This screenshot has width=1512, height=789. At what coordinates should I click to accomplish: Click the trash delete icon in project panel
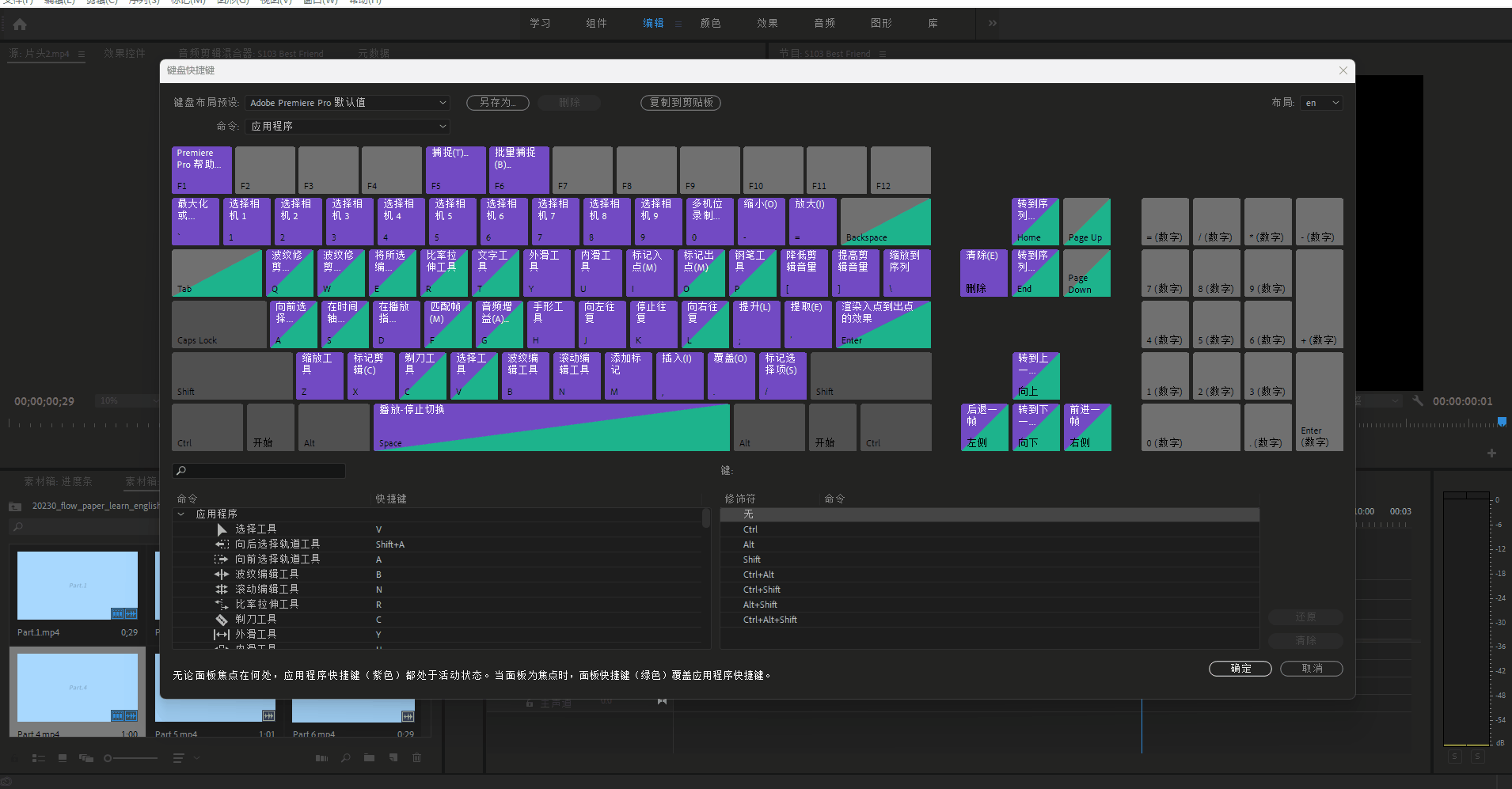(x=417, y=758)
